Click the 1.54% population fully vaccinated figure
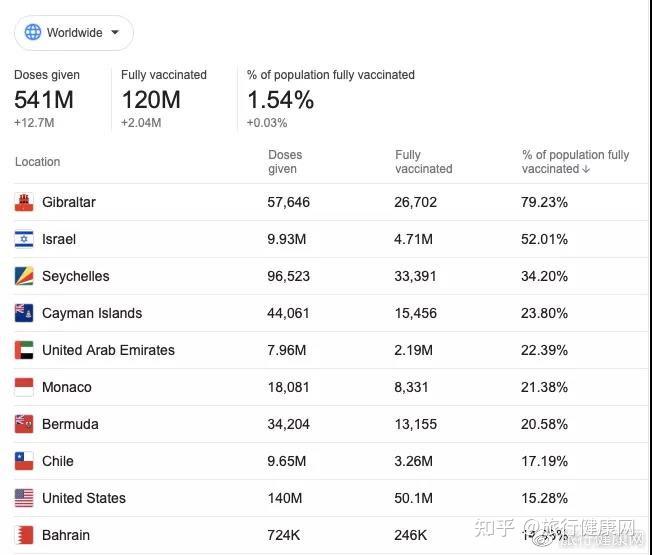This screenshot has height=555, width=652. pos(280,100)
